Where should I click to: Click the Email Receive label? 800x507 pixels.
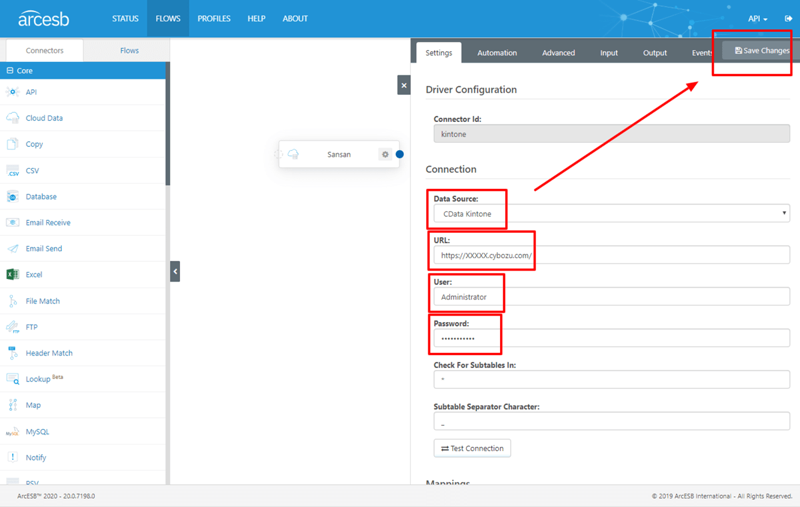(x=48, y=222)
